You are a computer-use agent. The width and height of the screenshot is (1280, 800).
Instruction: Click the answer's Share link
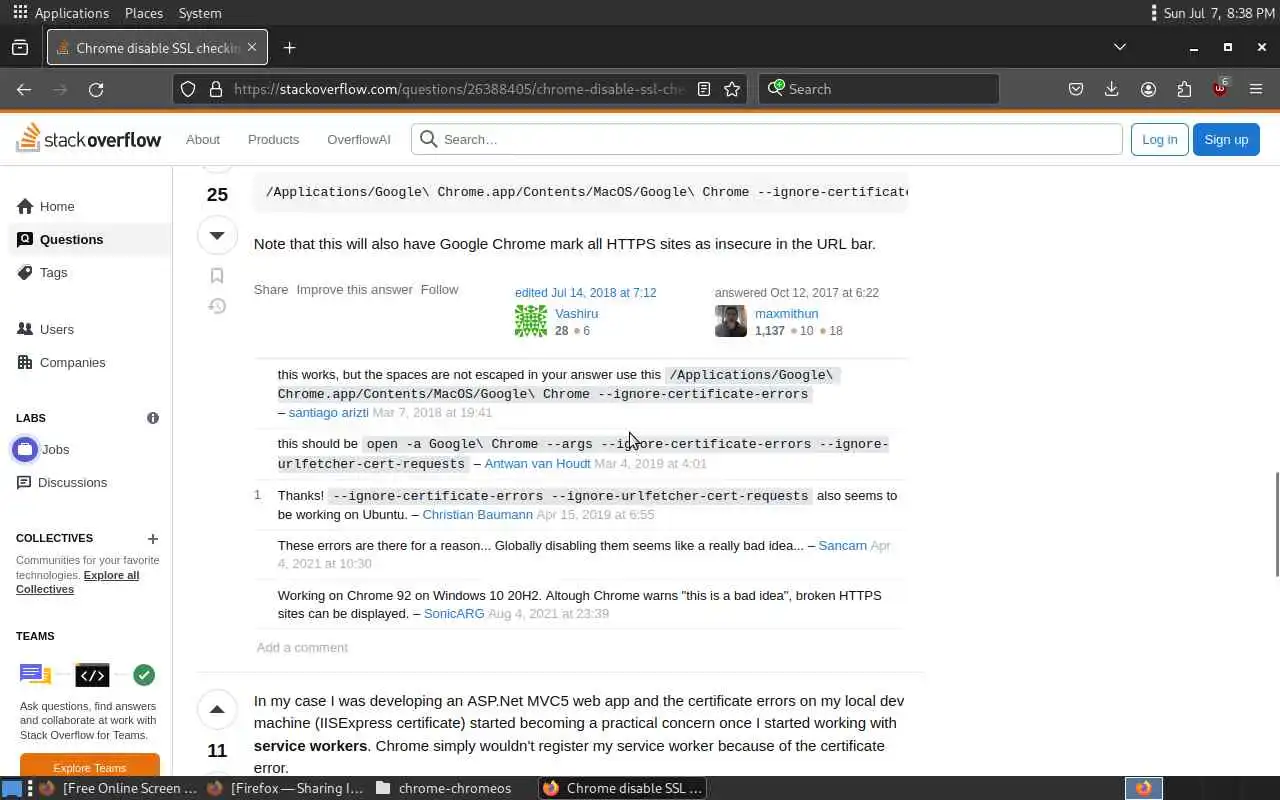tap(271, 289)
